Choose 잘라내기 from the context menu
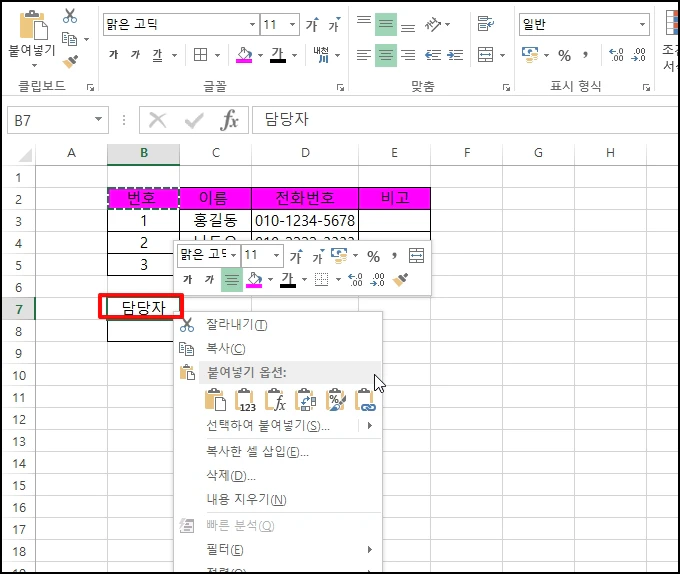680x574 pixels. click(278, 324)
